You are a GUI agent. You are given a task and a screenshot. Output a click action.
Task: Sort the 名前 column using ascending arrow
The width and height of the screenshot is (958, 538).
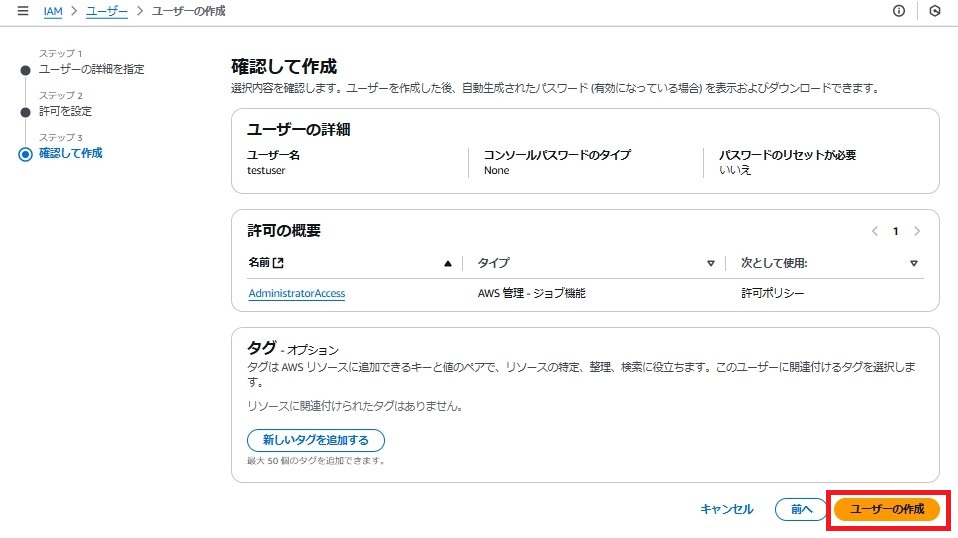(448, 263)
